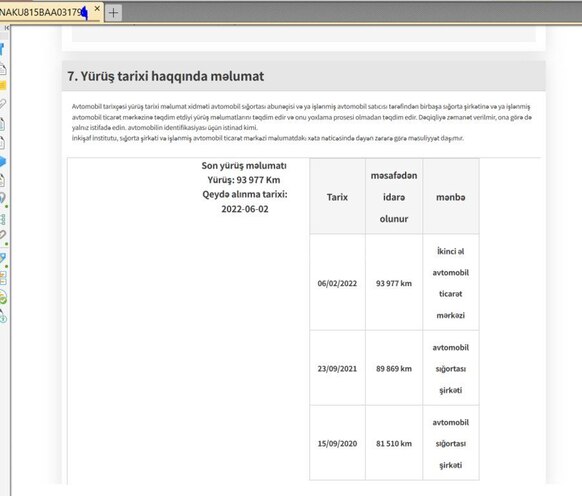Image resolution: width=582 pixels, height=496 pixels.
Task: Collapse the left navigation panel arrow
Action: click(x=7, y=28)
